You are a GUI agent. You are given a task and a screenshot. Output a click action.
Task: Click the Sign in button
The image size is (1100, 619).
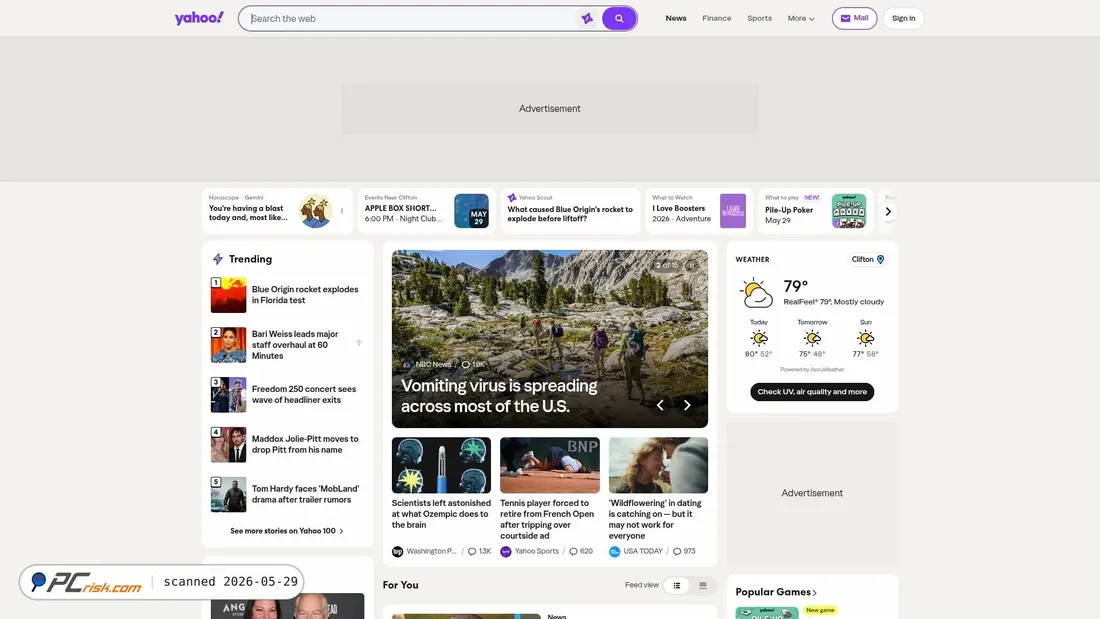coord(903,18)
